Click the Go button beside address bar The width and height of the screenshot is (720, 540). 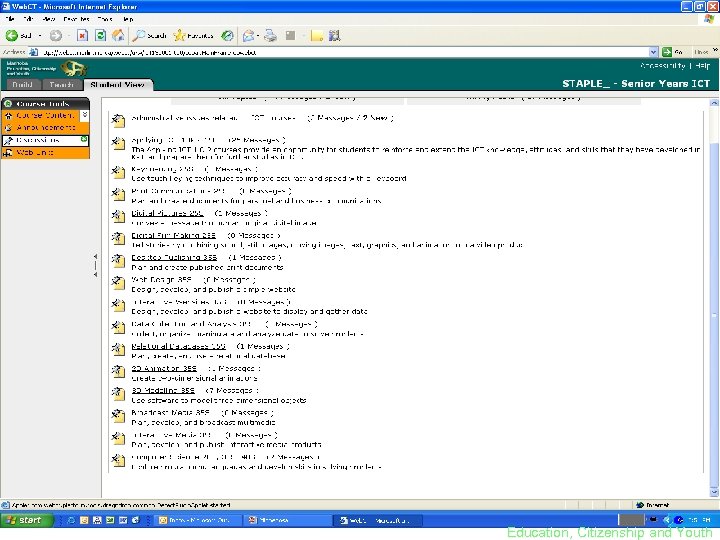(x=673, y=52)
